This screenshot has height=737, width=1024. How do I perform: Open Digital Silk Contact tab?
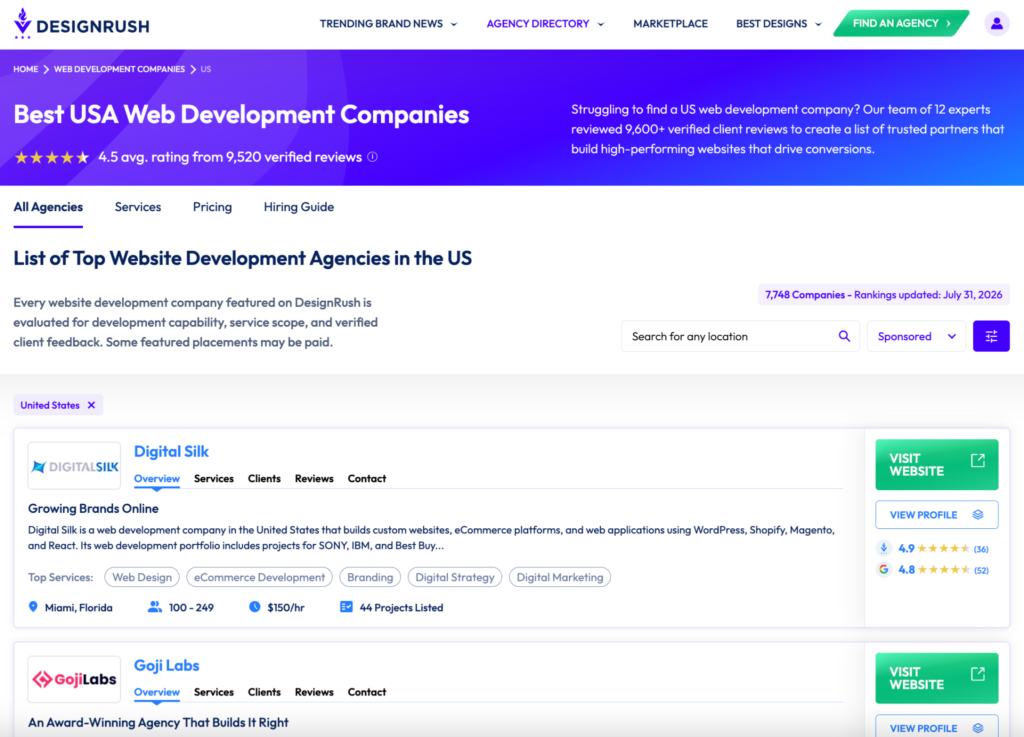point(367,478)
